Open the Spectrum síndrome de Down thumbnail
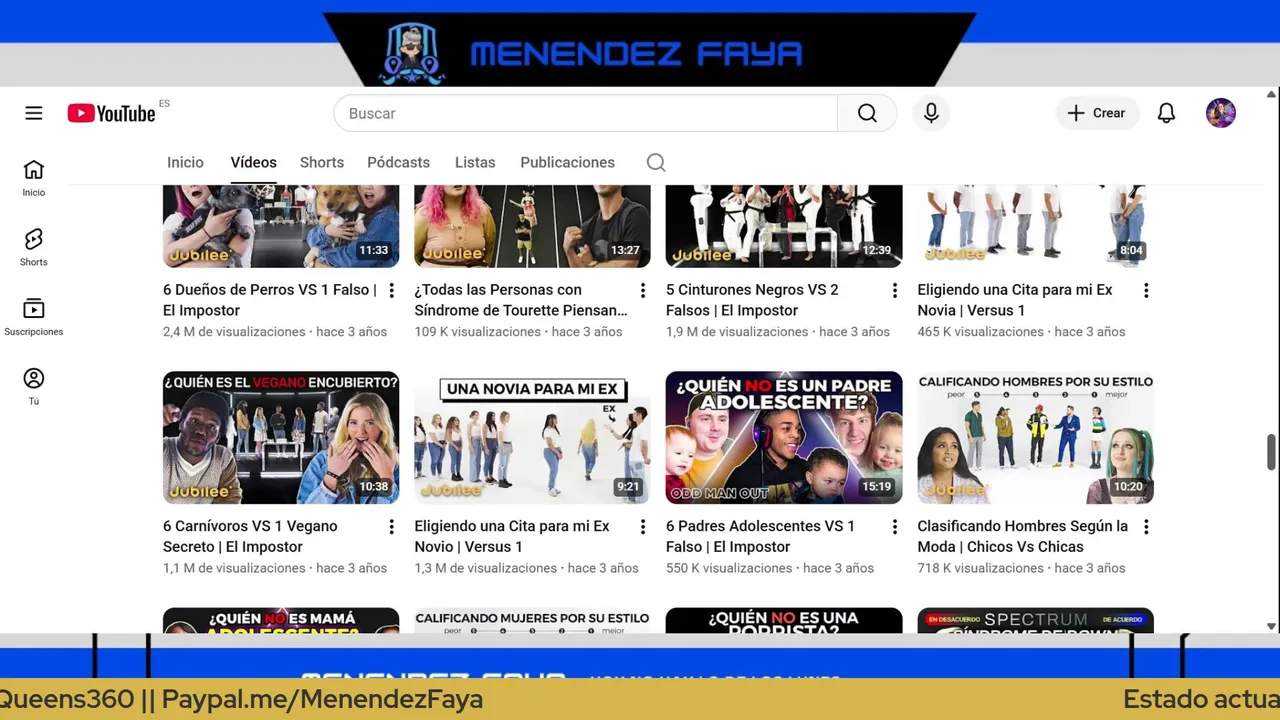The image size is (1280, 720). click(1035, 620)
